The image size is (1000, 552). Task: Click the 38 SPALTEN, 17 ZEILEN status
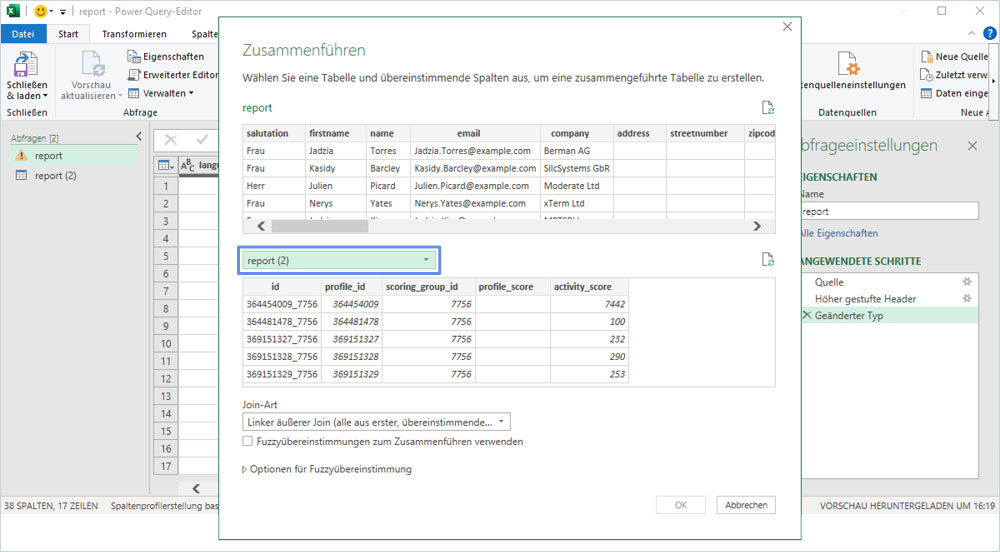[51, 506]
